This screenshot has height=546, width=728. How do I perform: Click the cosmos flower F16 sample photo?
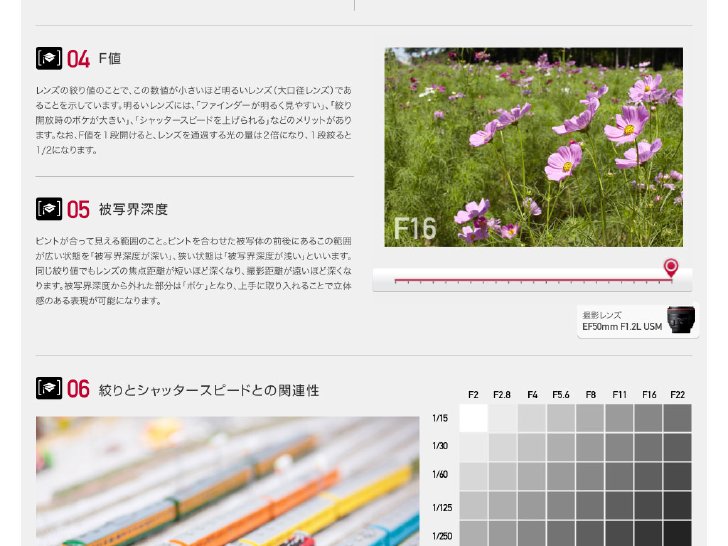click(533, 147)
